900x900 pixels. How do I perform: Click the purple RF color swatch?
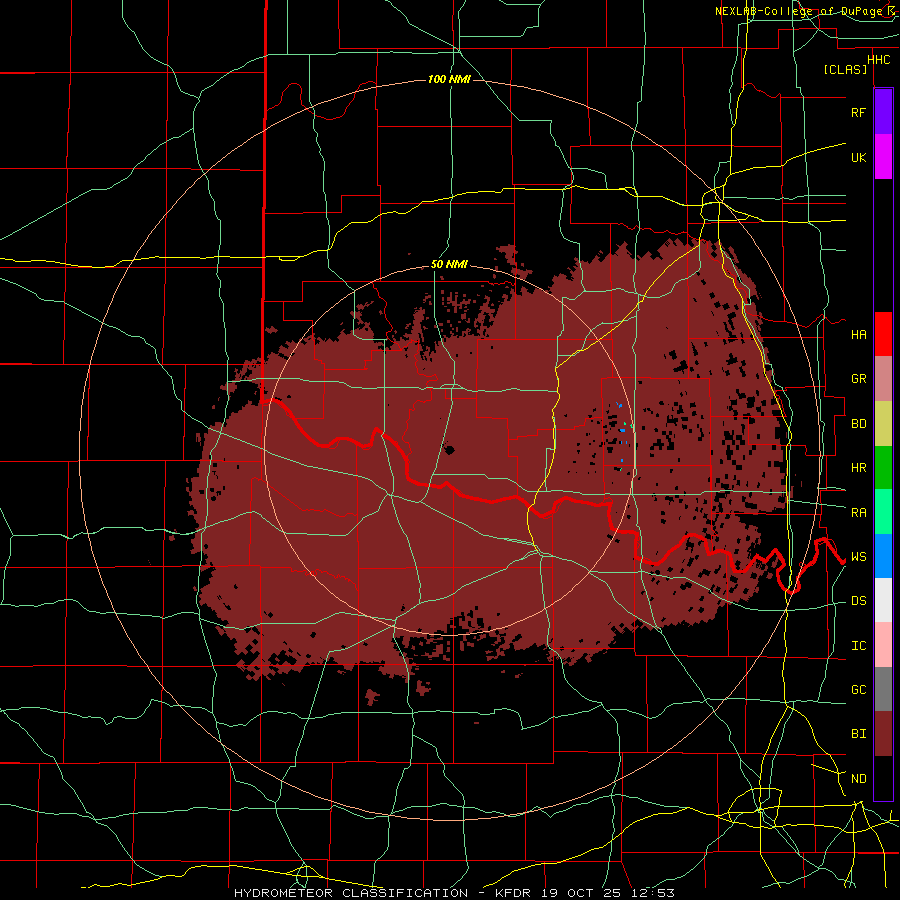pos(883,112)
